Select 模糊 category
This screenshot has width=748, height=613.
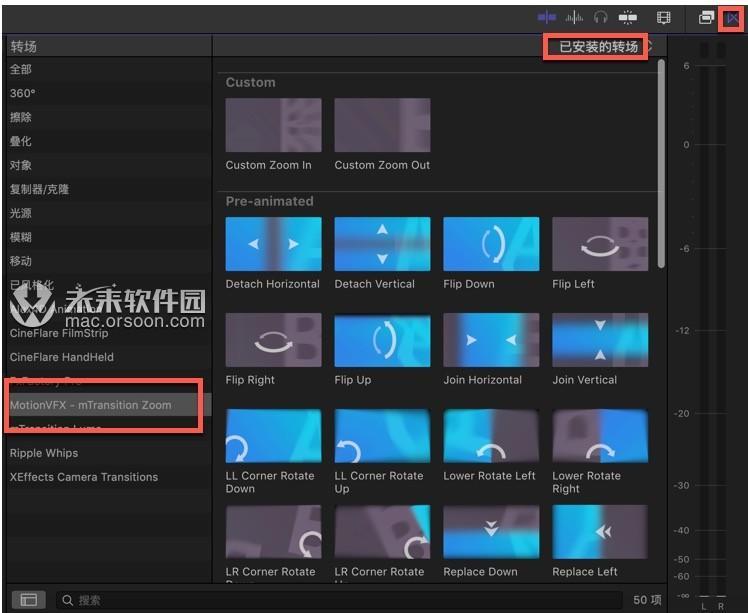[109, 237]
